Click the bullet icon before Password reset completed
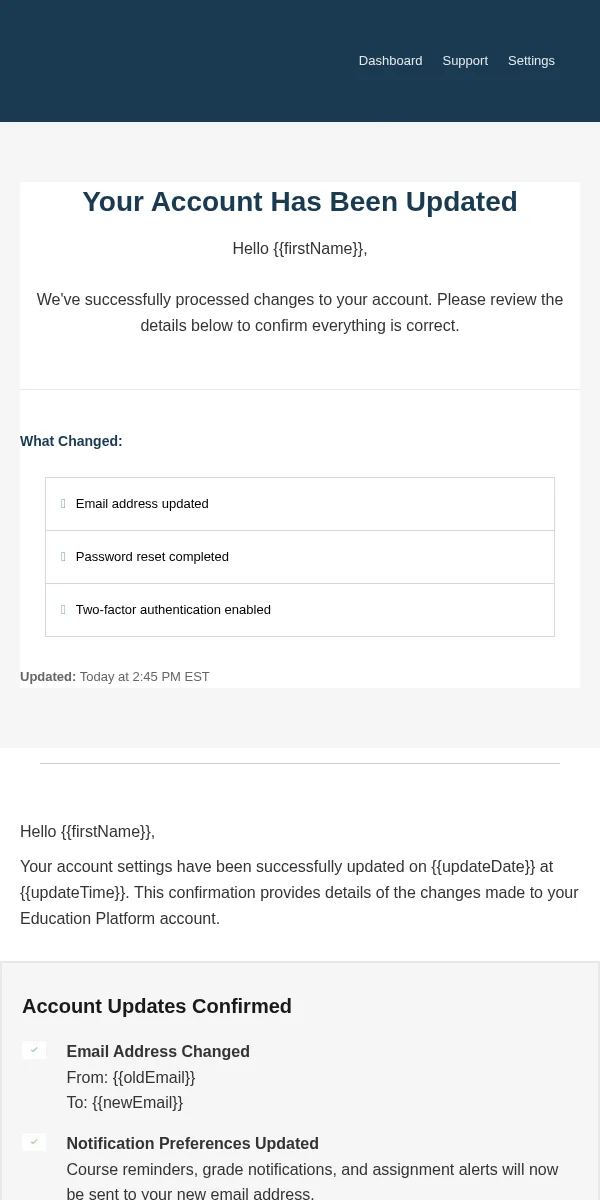This screenshot has width=600, height=1200. tap(63, 557)
